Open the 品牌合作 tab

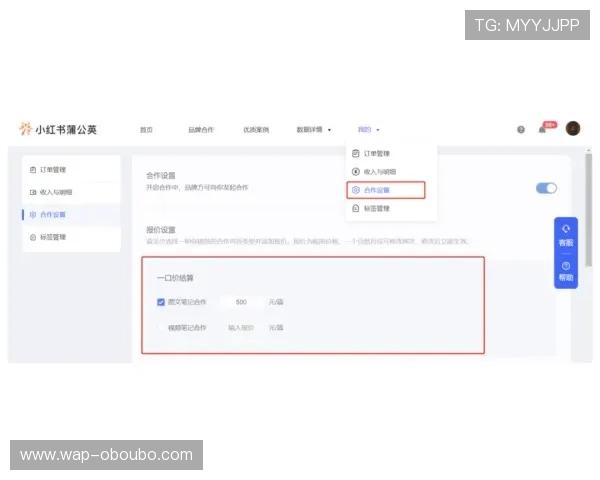[x=201, y=130]
